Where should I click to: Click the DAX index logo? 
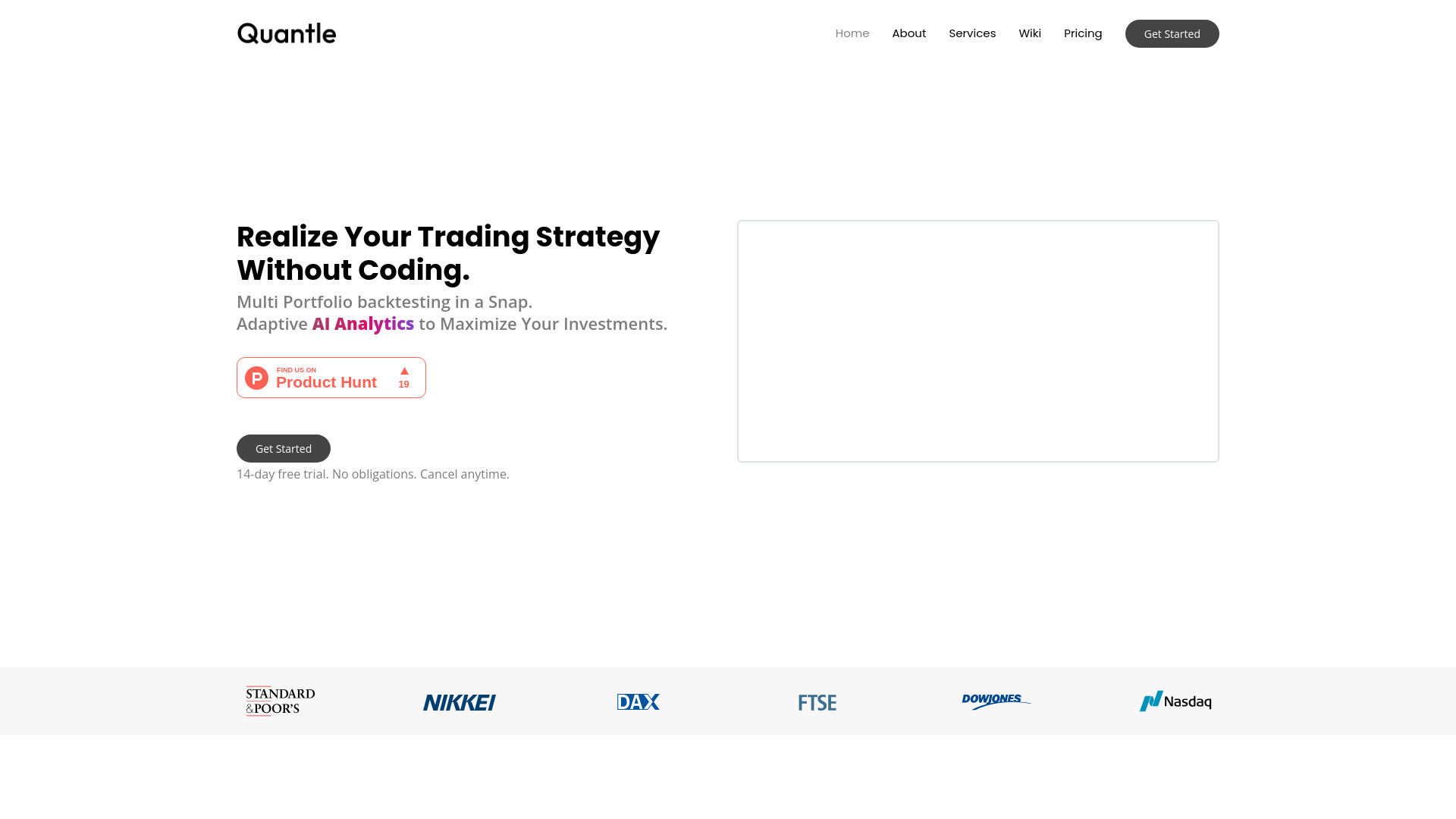point(639,701)
